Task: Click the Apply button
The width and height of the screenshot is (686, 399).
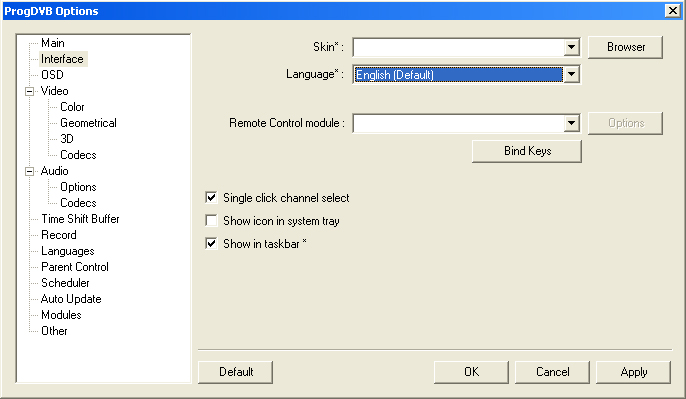Action: 634,372
